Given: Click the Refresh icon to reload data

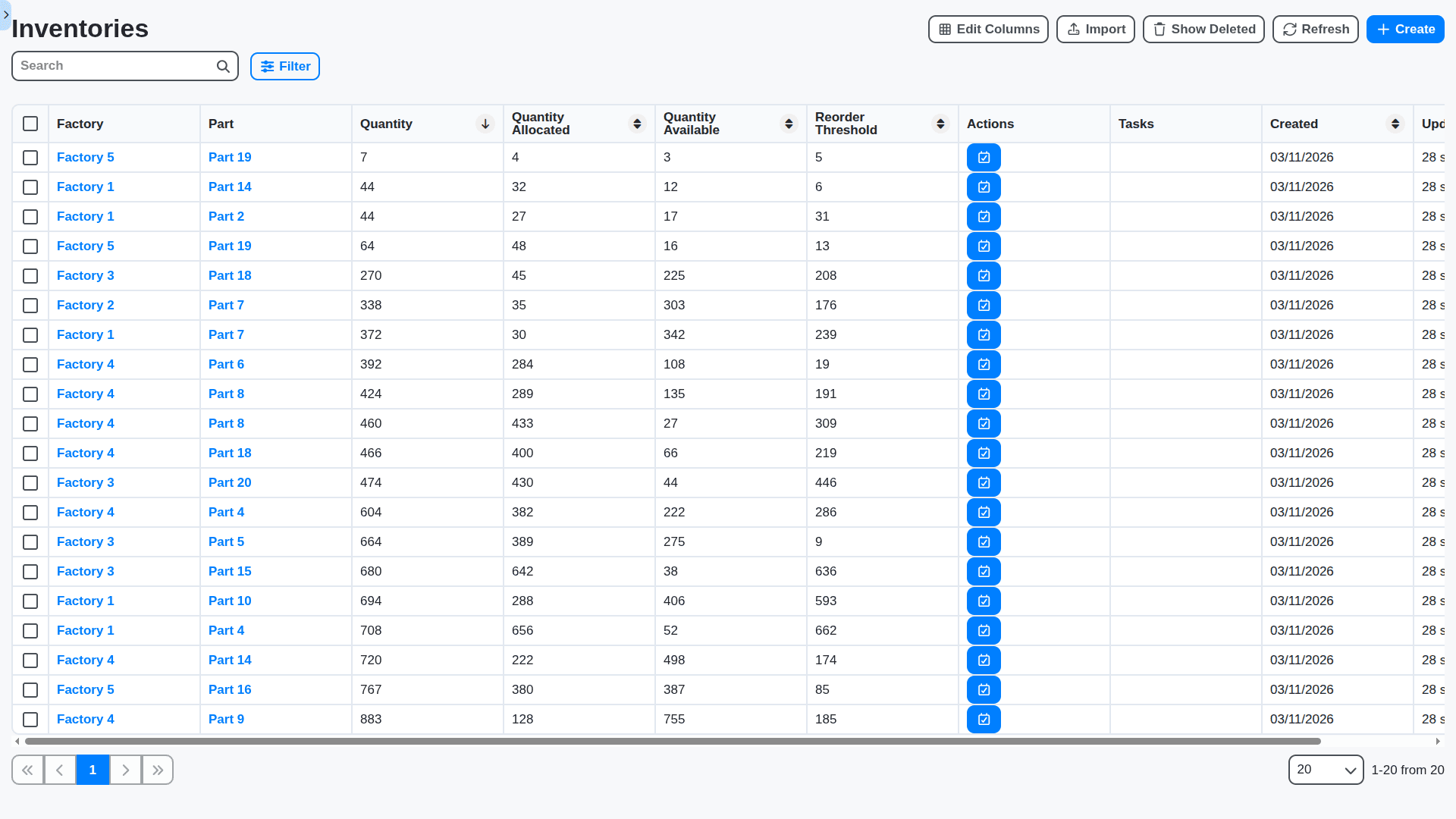Looking at the screenshot, I should pyautogui.click(x=1289, y=29).
